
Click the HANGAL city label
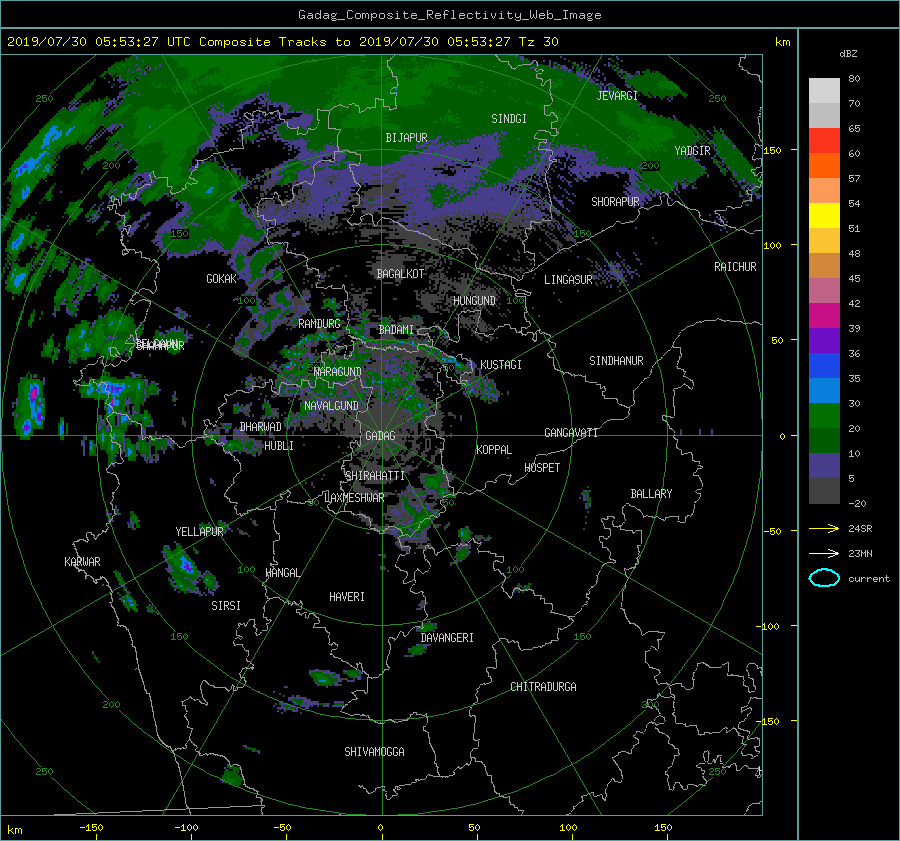283,573
